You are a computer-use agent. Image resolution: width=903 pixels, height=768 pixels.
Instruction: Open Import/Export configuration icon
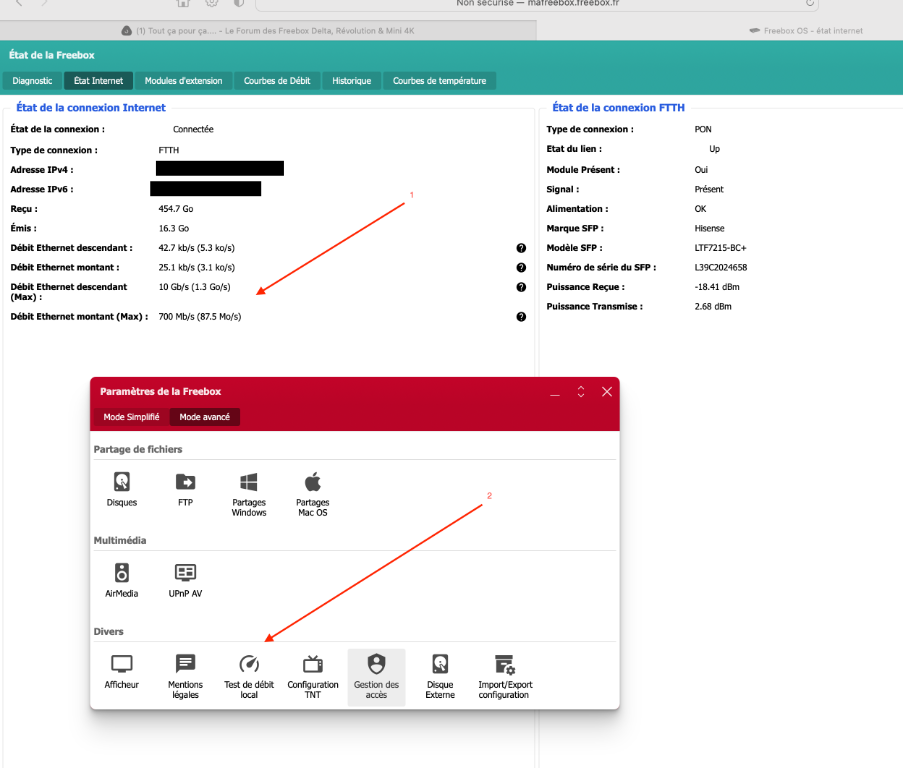pos(505,676)
